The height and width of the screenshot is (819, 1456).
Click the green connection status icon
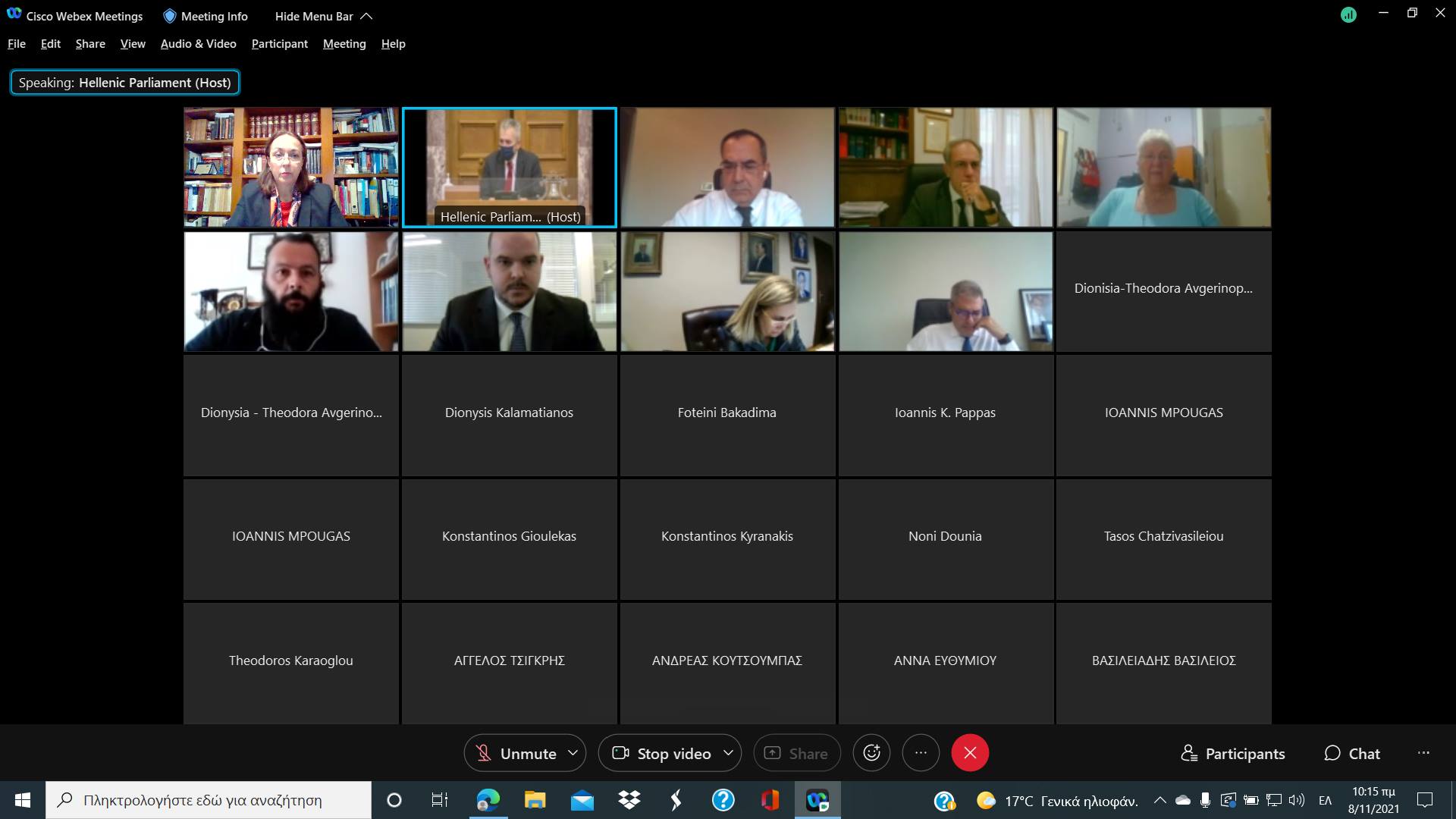pyautogui.click(x=1348, y=14)
